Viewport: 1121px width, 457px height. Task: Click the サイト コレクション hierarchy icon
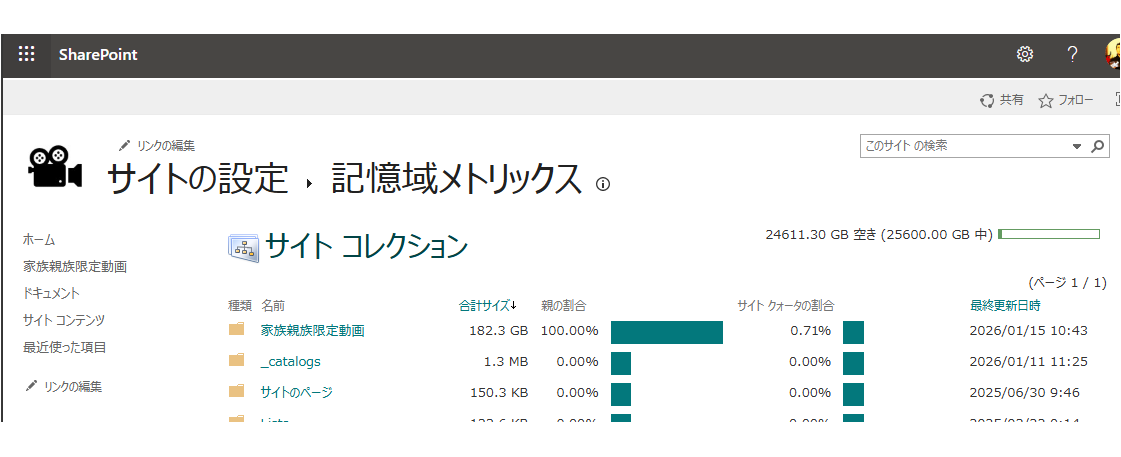(x=243, y=247)
